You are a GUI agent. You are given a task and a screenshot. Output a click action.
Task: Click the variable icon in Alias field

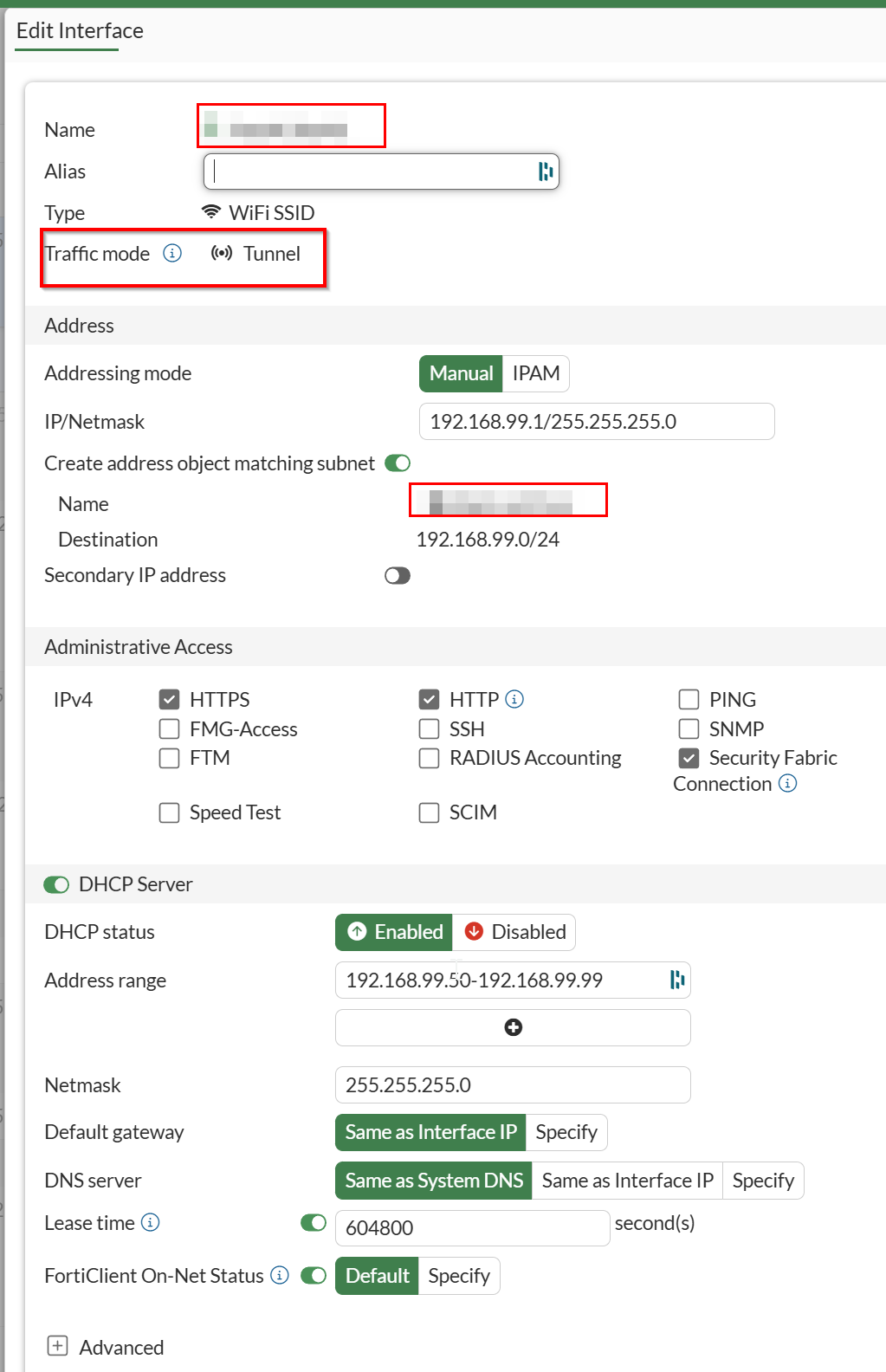(x=545, y=171)
